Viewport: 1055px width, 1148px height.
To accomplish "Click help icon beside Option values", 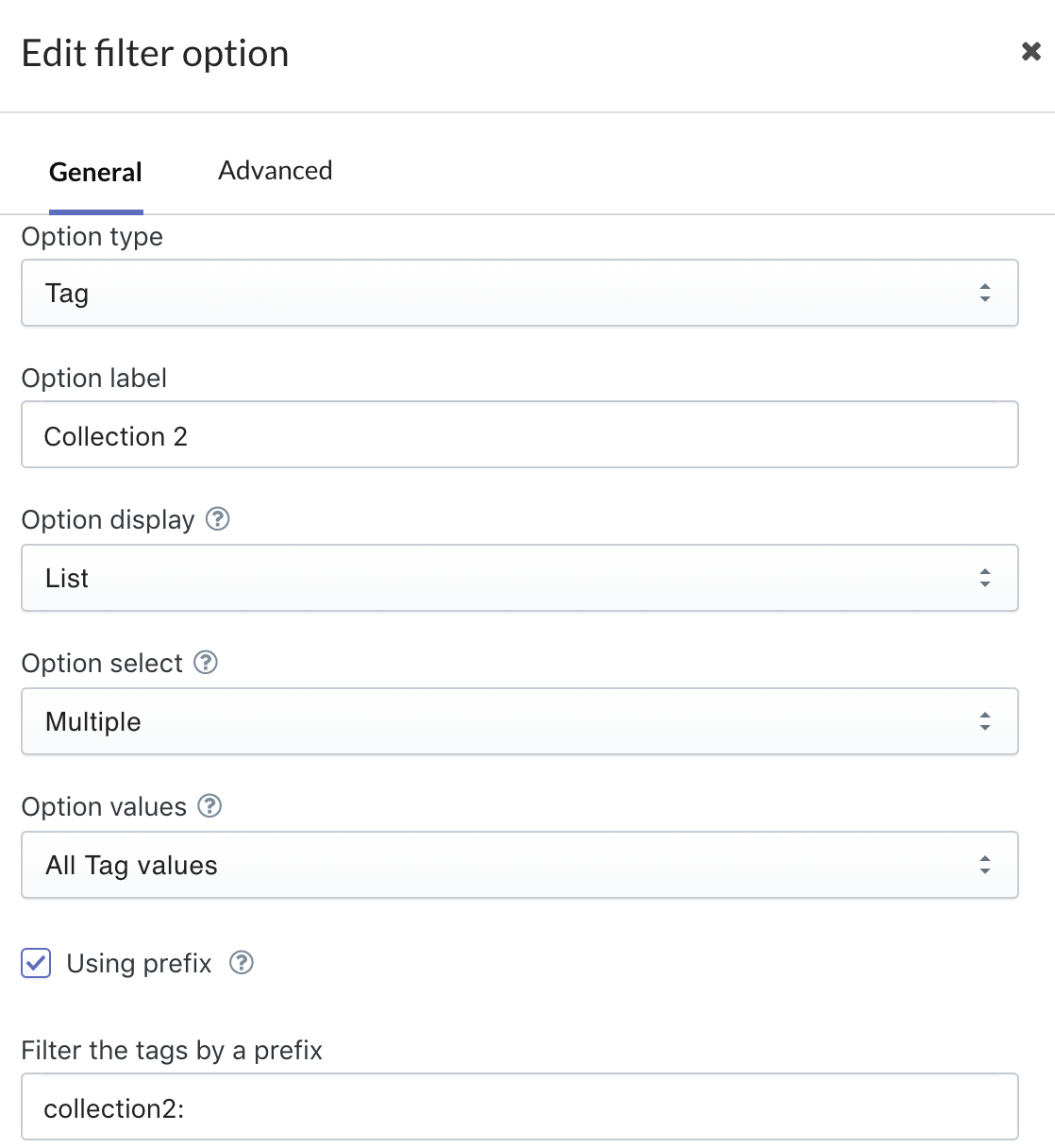I will [x=209, y=806].
